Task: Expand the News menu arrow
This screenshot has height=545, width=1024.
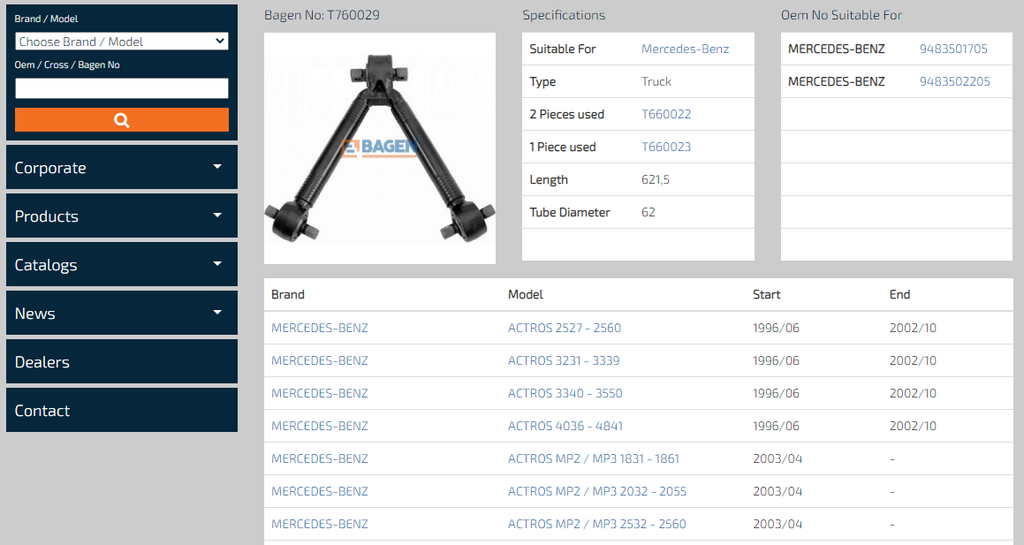Action: tap(217, 313)
